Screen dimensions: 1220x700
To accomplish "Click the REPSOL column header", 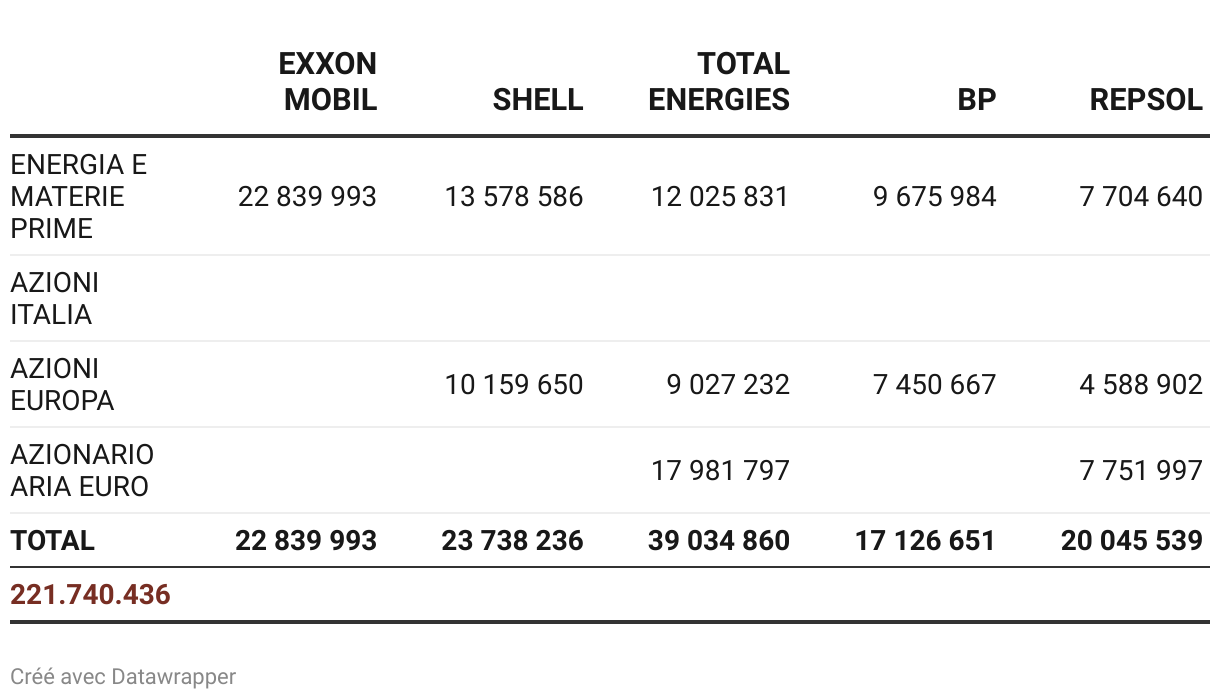I will click(1146, 100).
